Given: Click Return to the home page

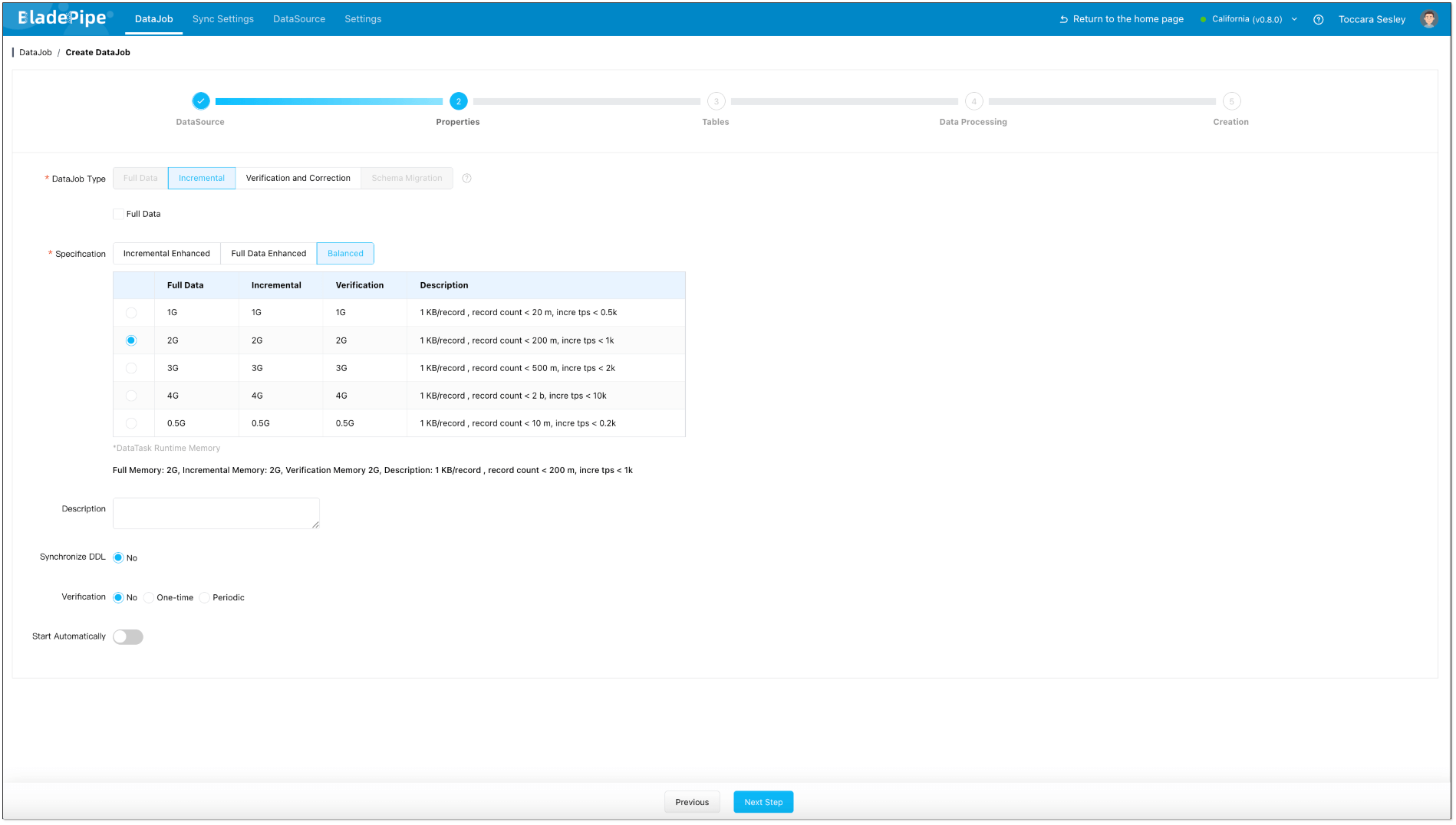Looking at the screenshot, I should point(1121,19).
